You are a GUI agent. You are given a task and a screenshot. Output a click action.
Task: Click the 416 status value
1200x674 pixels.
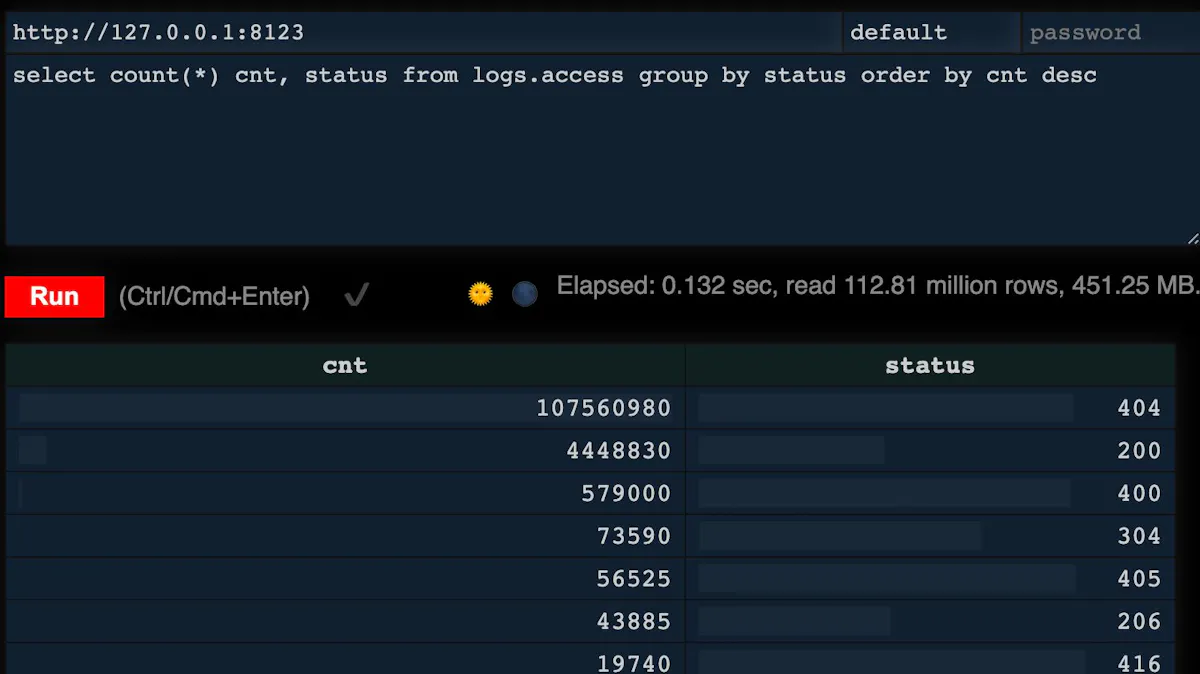1139,662
